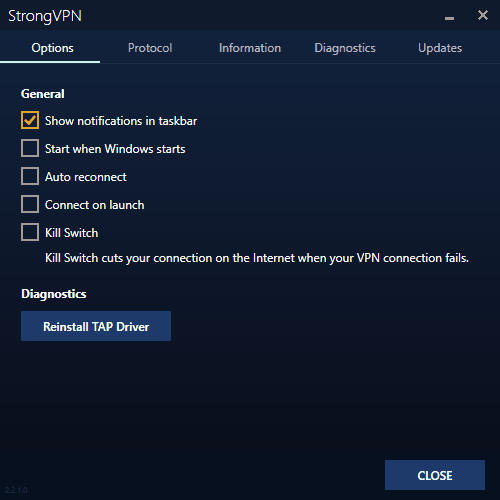This screenshot has height=500, width=500.
Task: Click the 'Connect on launch' label text
Action: (95, 205)
